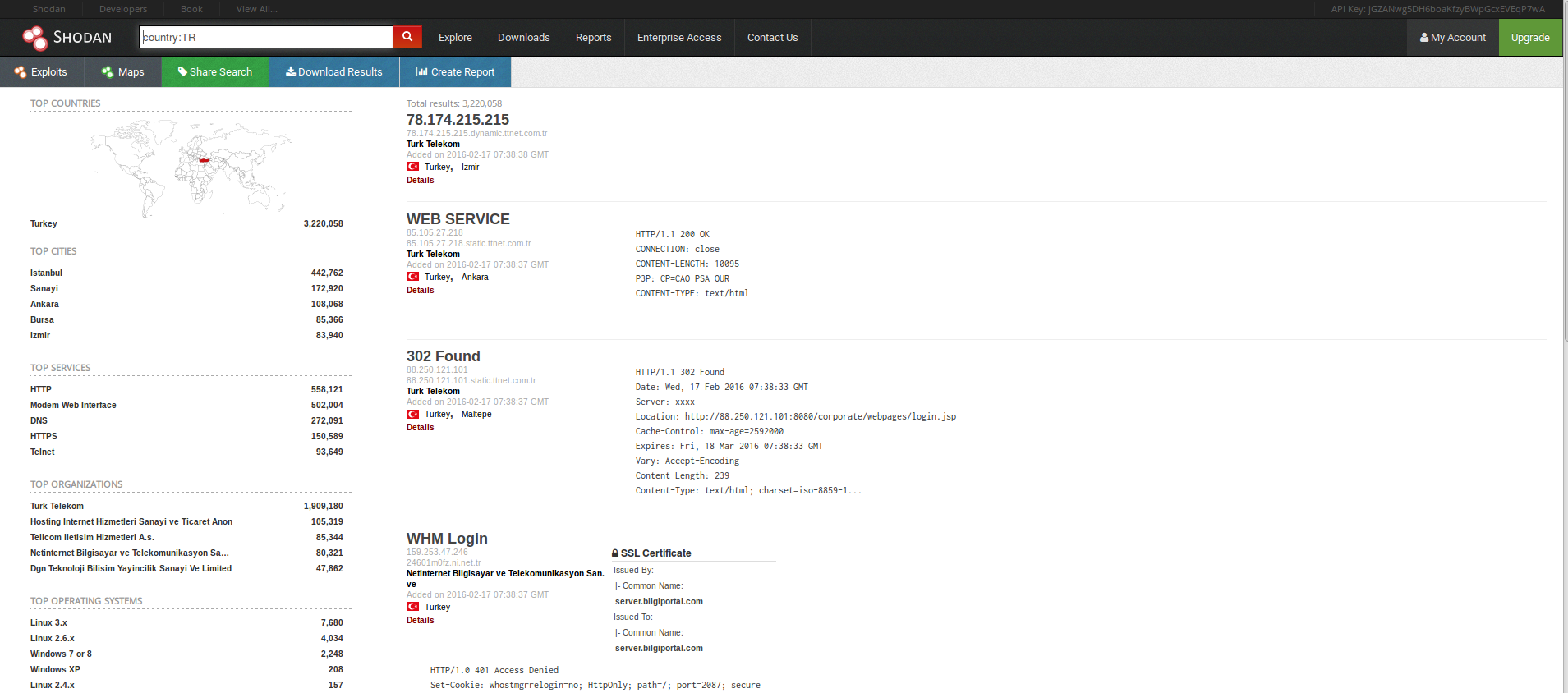Click Book in the top bar
This screenshot has height=693, width=1568.
(191, 9)
